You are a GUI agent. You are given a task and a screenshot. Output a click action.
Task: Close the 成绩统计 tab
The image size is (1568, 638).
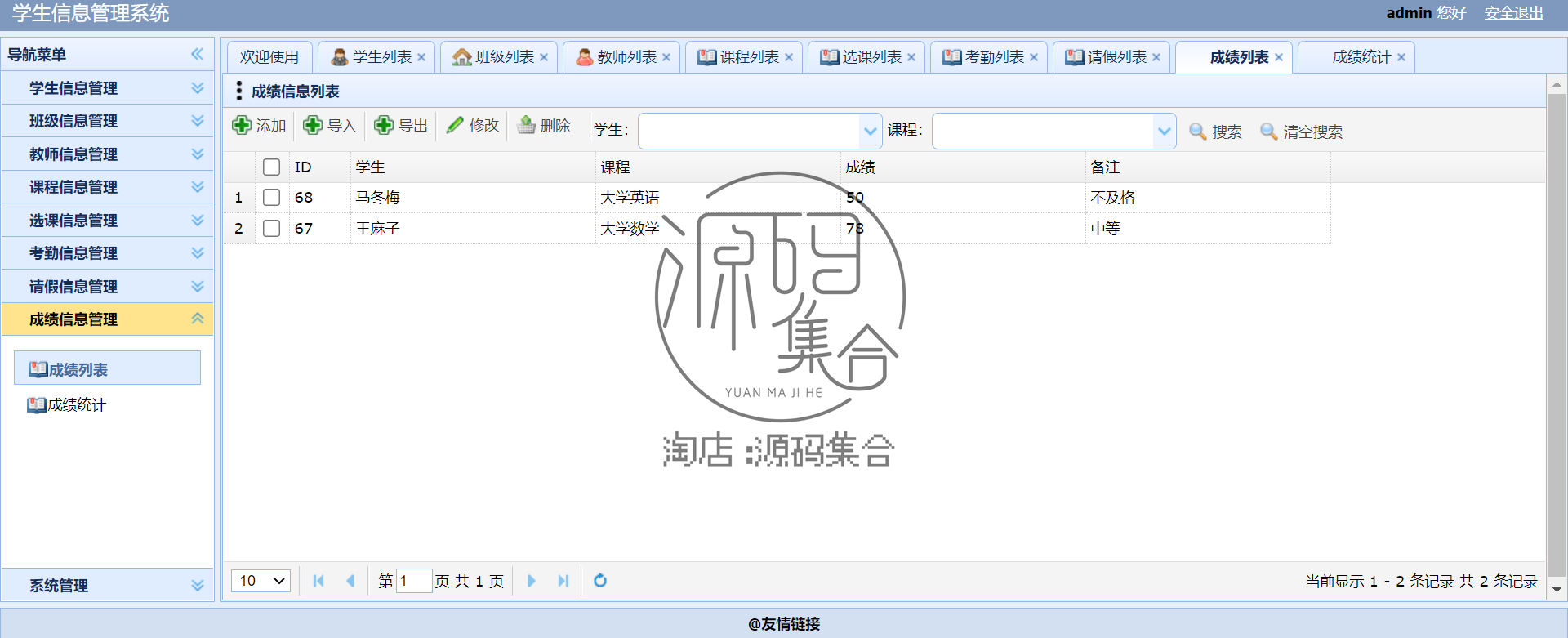pos(1401,57)
